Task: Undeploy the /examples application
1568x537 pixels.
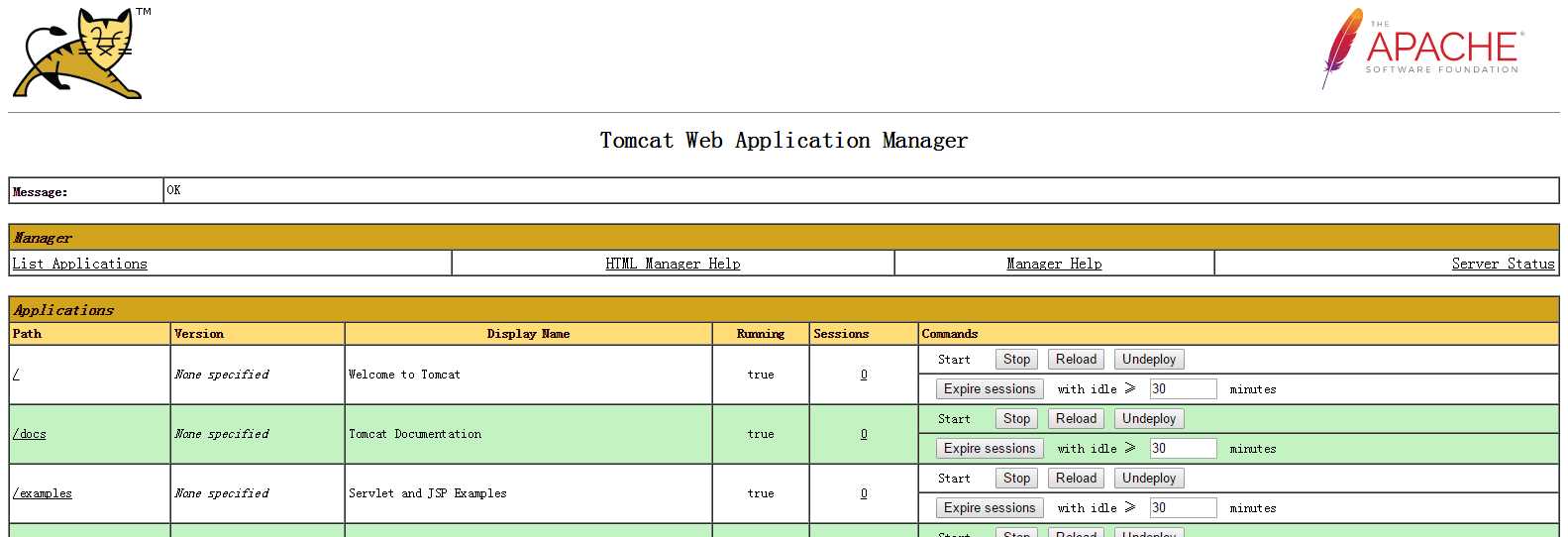Action: click(x=1149, y=479)
